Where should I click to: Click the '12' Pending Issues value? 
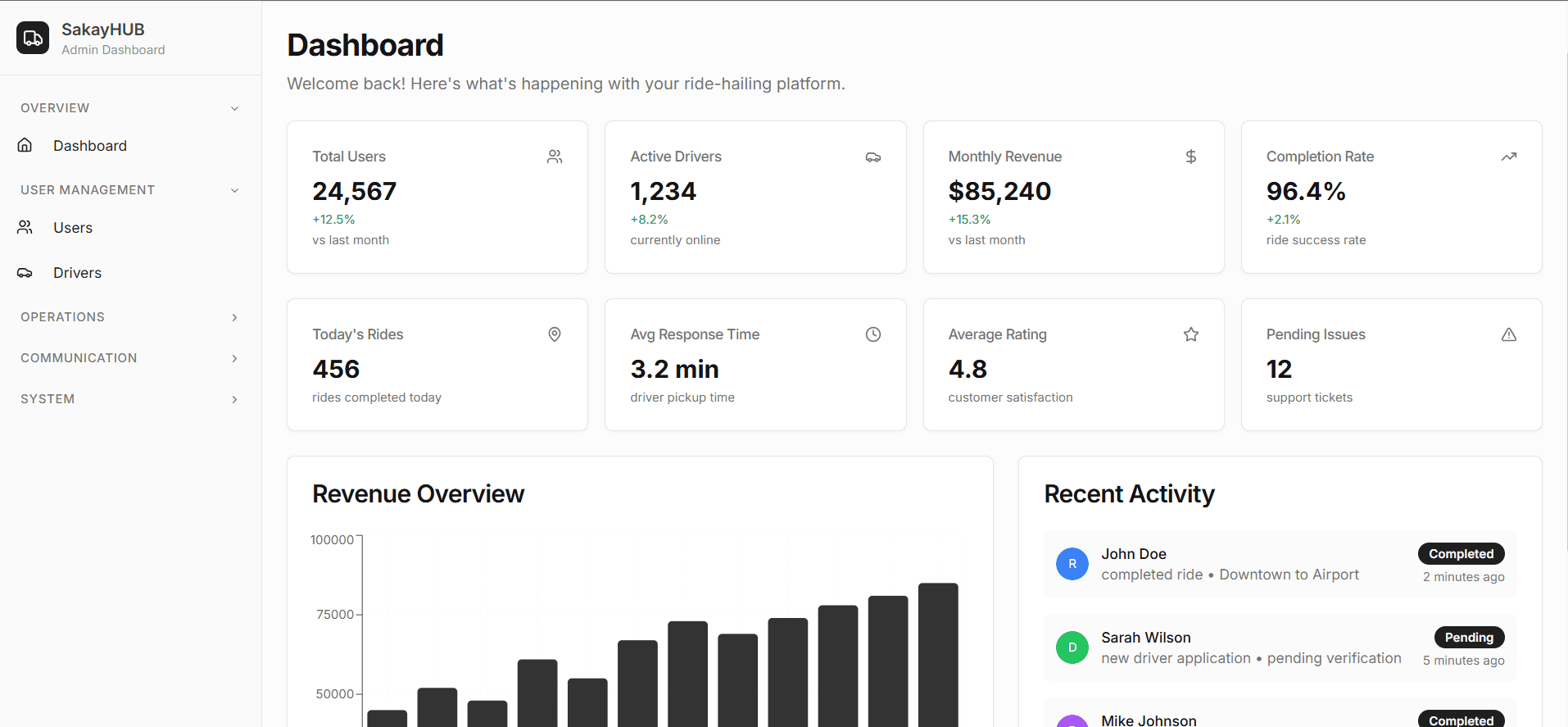click(1279, 370)
